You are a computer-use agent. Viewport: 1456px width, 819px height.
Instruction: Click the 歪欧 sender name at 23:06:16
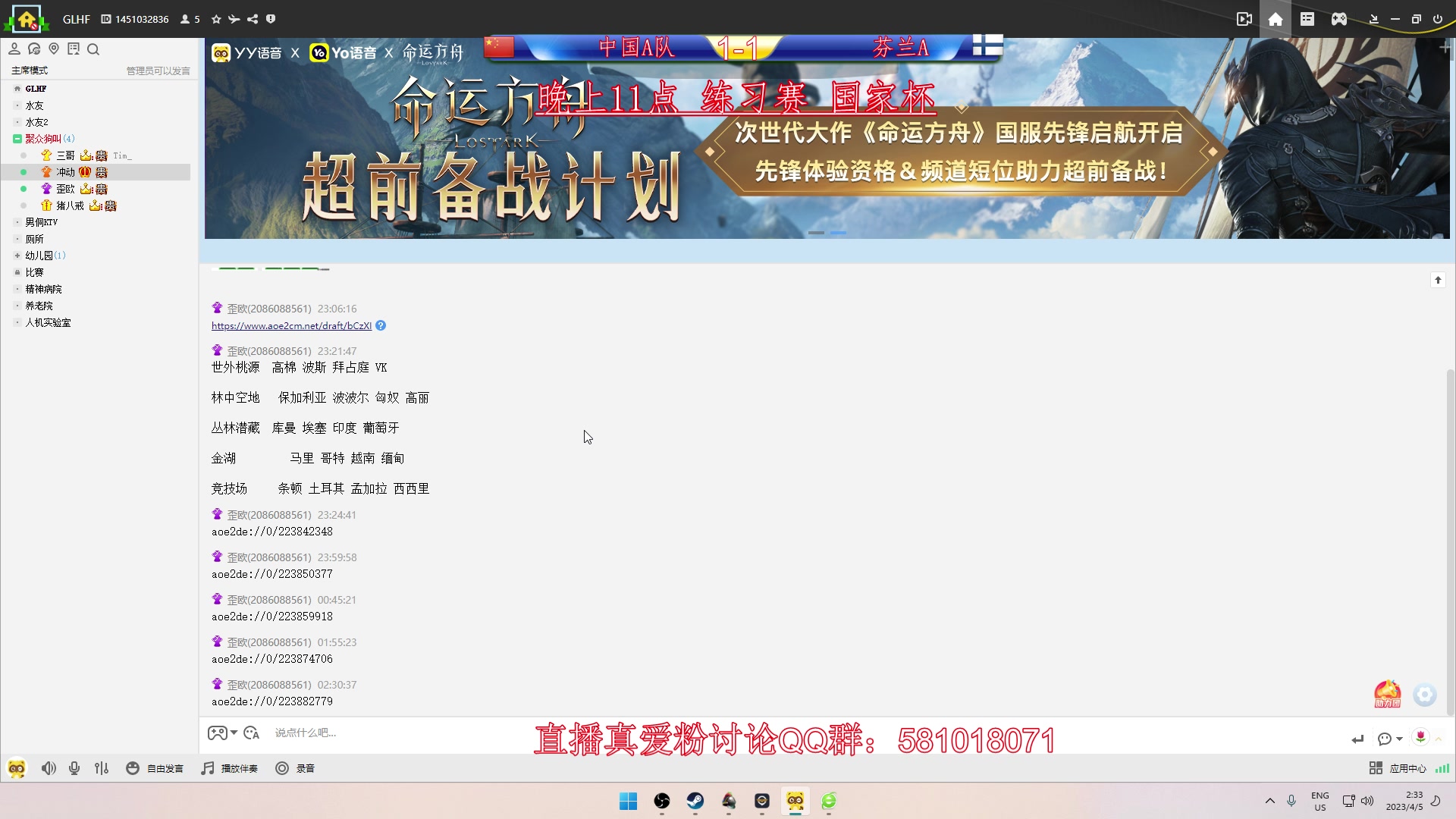click(x=269, y=309)
